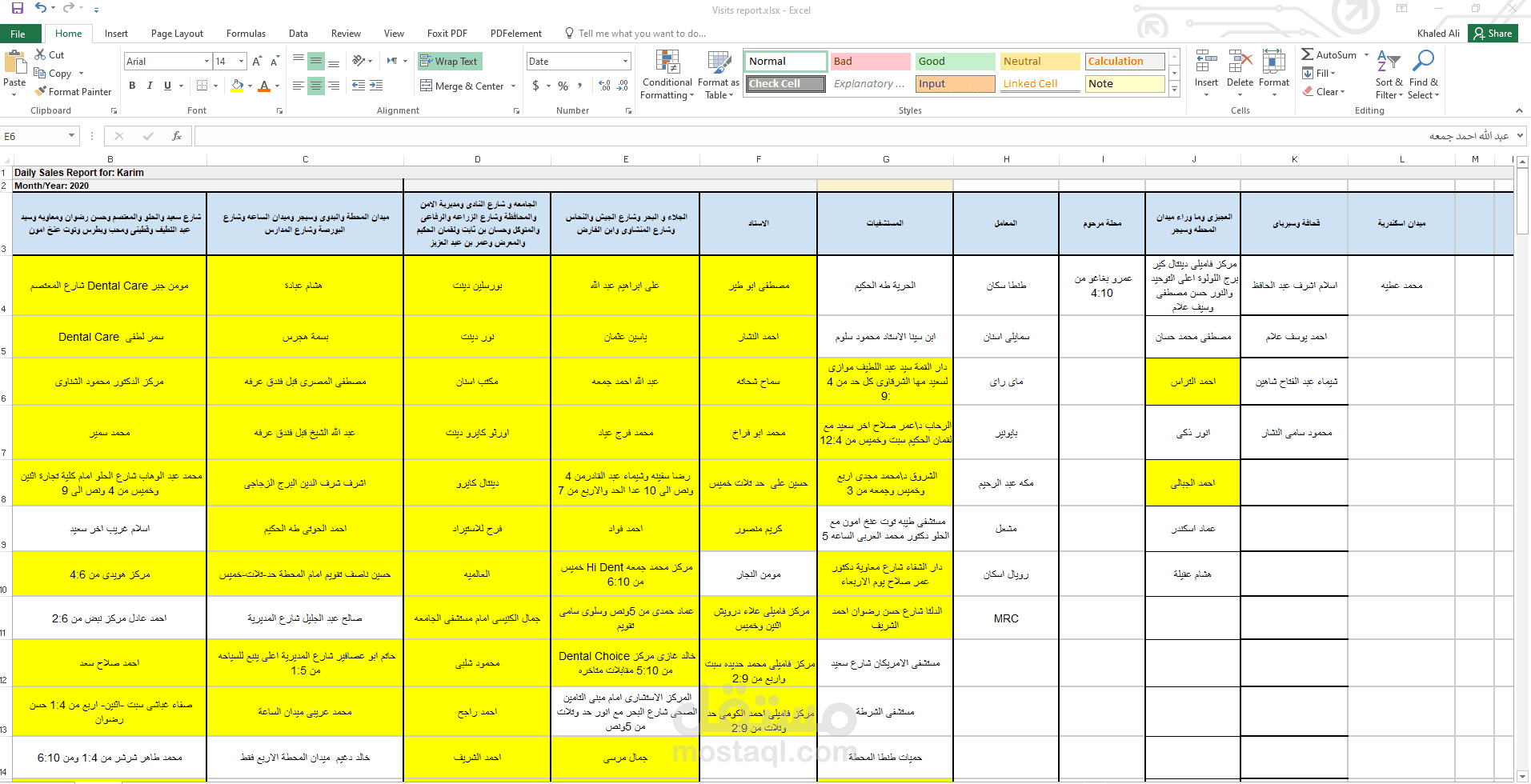The height and width of the screenshot is (784, 1531).
Task: Activate the Format Painter brush
Action: coord(73,91)
